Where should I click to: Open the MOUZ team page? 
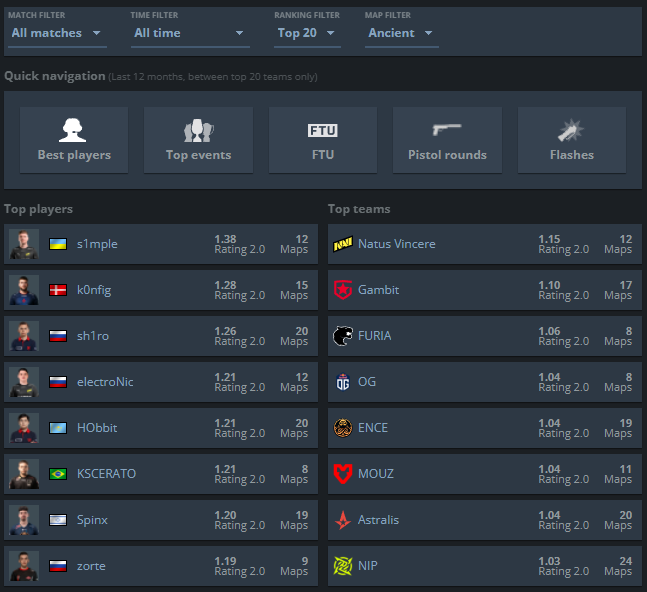click(376, 474)
